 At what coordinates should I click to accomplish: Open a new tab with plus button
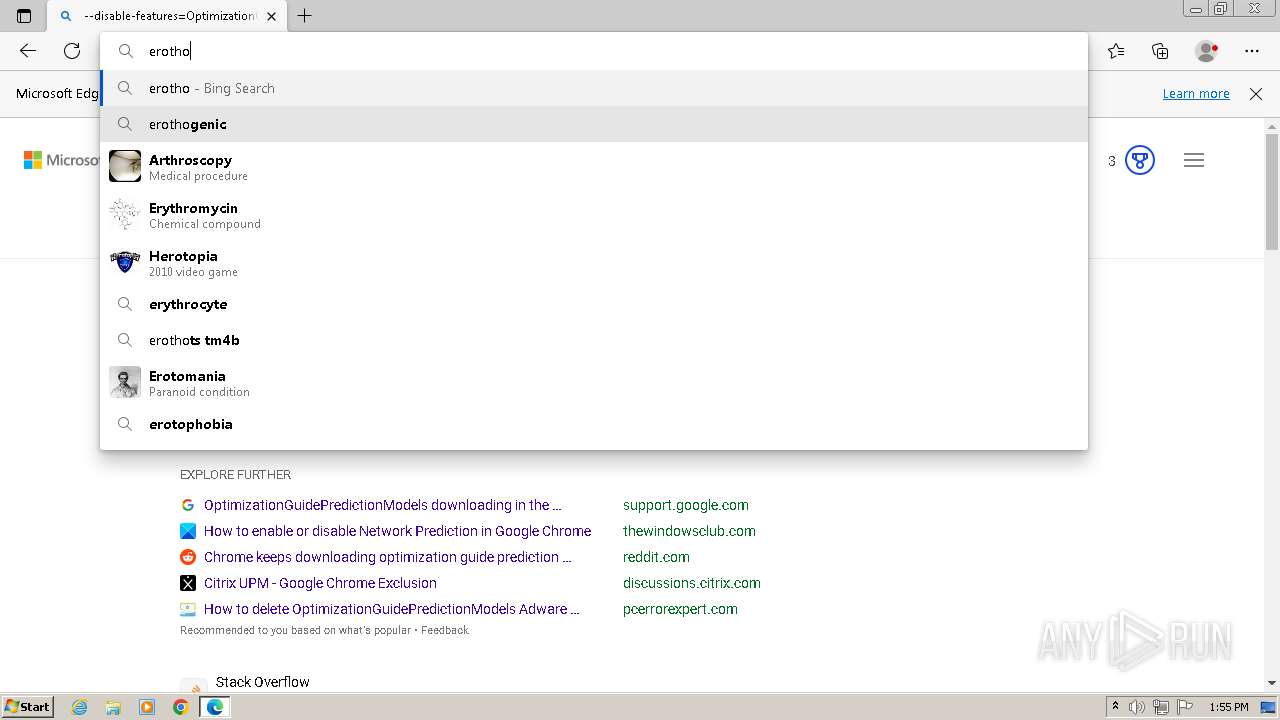(305, 16)
